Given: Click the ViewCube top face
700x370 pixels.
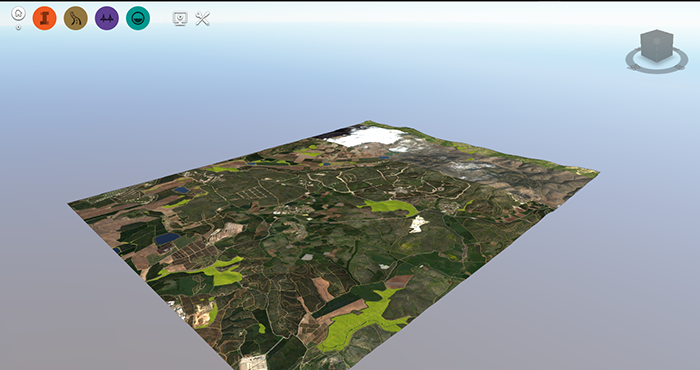Looking at the screenshot, I should pos(657,37).
